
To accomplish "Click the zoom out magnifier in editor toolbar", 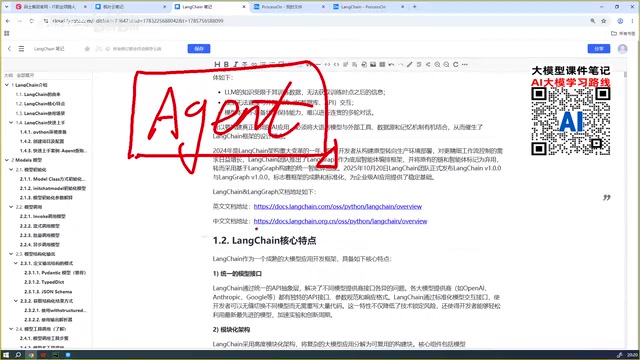I will point(446,64).
